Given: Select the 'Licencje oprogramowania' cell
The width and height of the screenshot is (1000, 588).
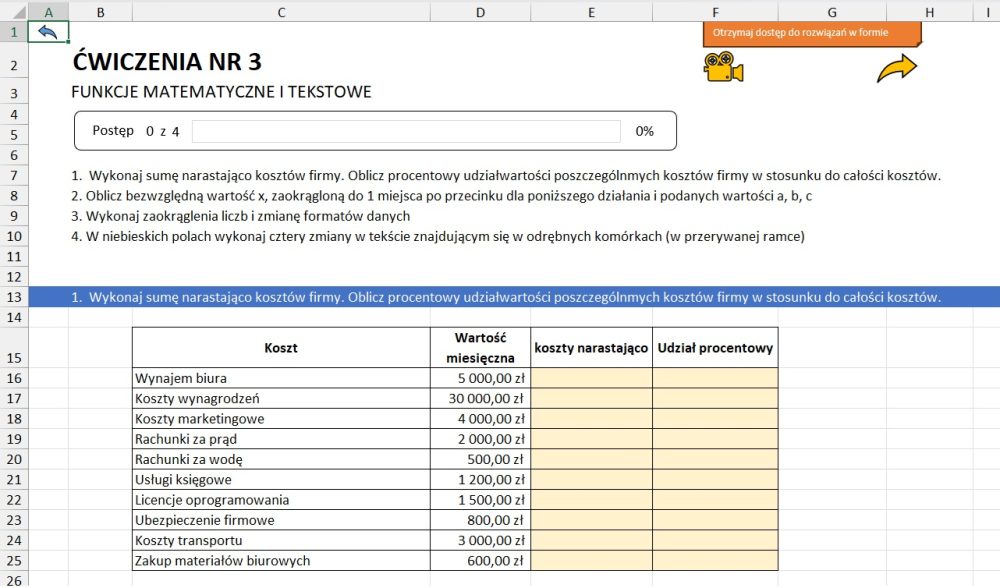Looking at the screenshot, I should [x=281, y=500].
